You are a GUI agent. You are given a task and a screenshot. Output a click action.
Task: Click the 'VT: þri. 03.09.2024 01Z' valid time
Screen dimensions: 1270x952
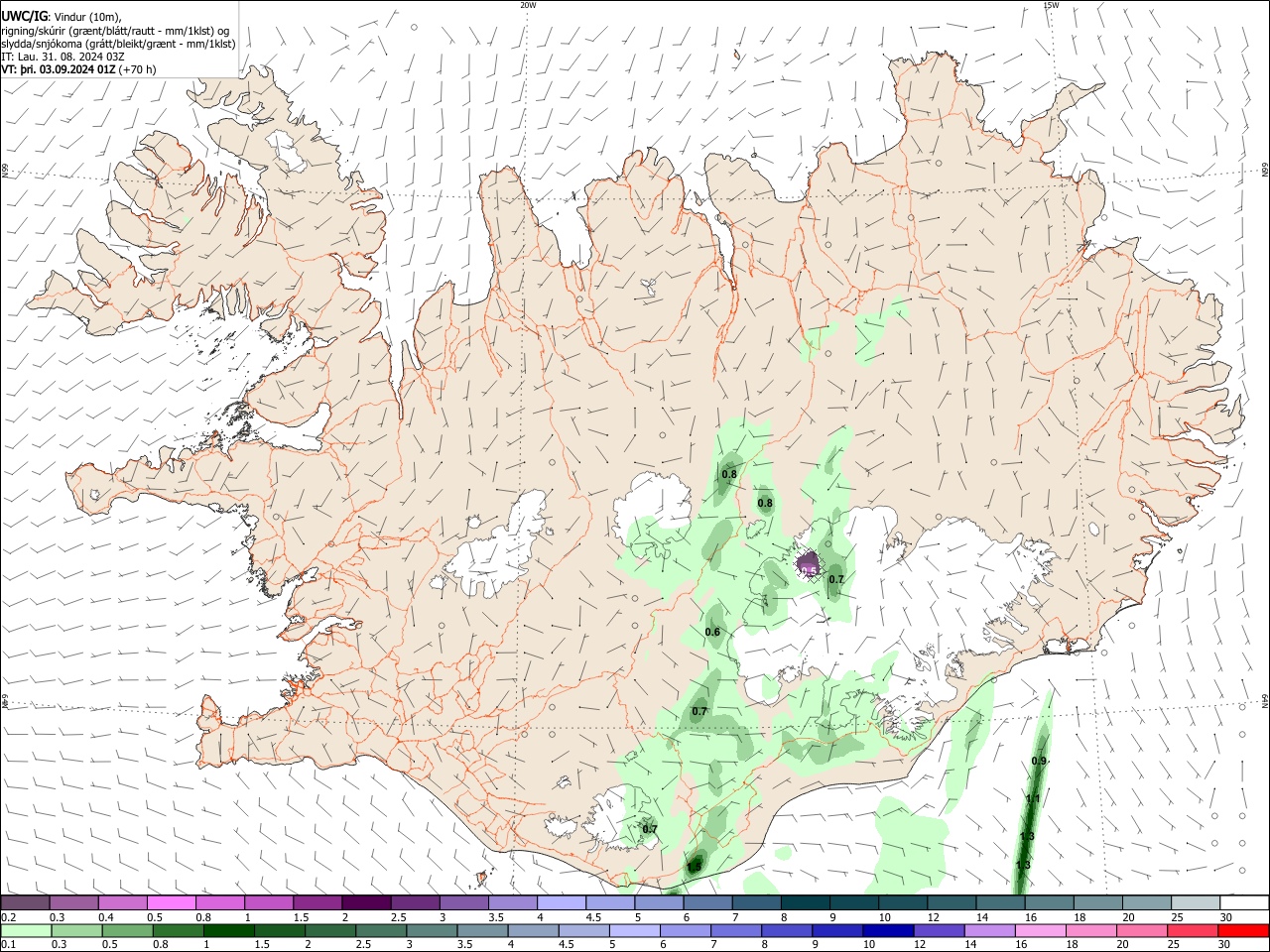pyautogui.click(x=59, y=69)
